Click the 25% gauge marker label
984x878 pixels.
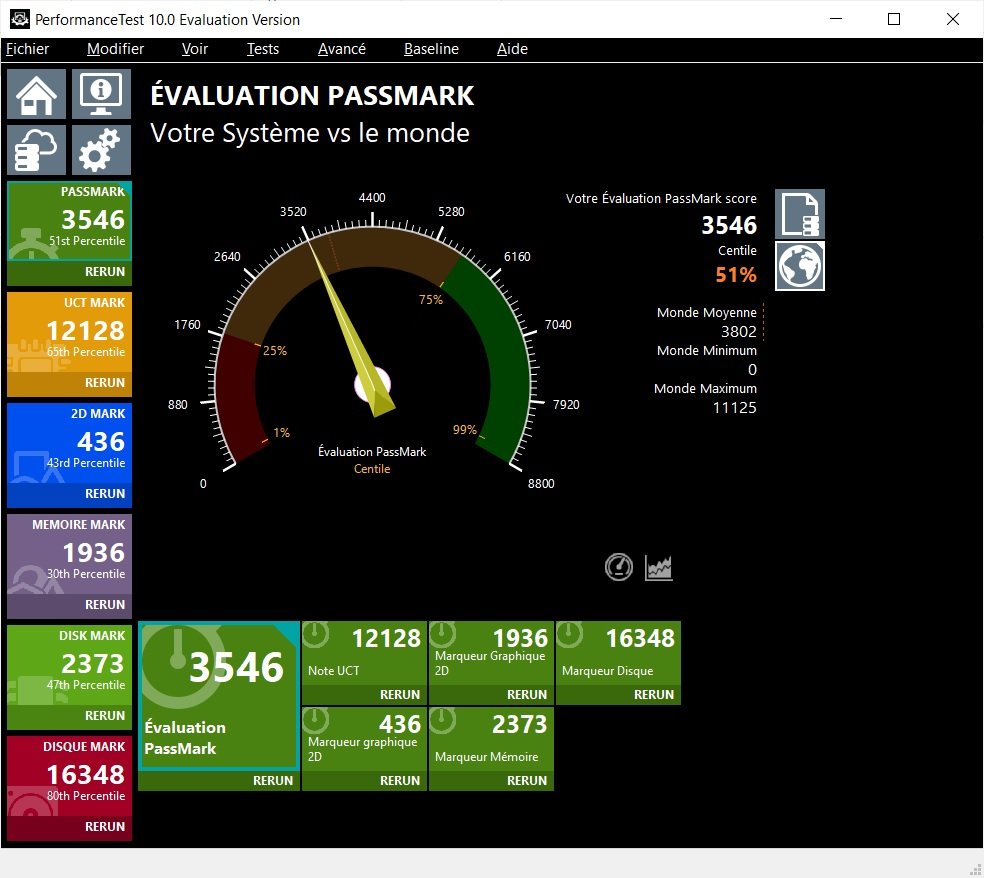[x=275, y=351]
